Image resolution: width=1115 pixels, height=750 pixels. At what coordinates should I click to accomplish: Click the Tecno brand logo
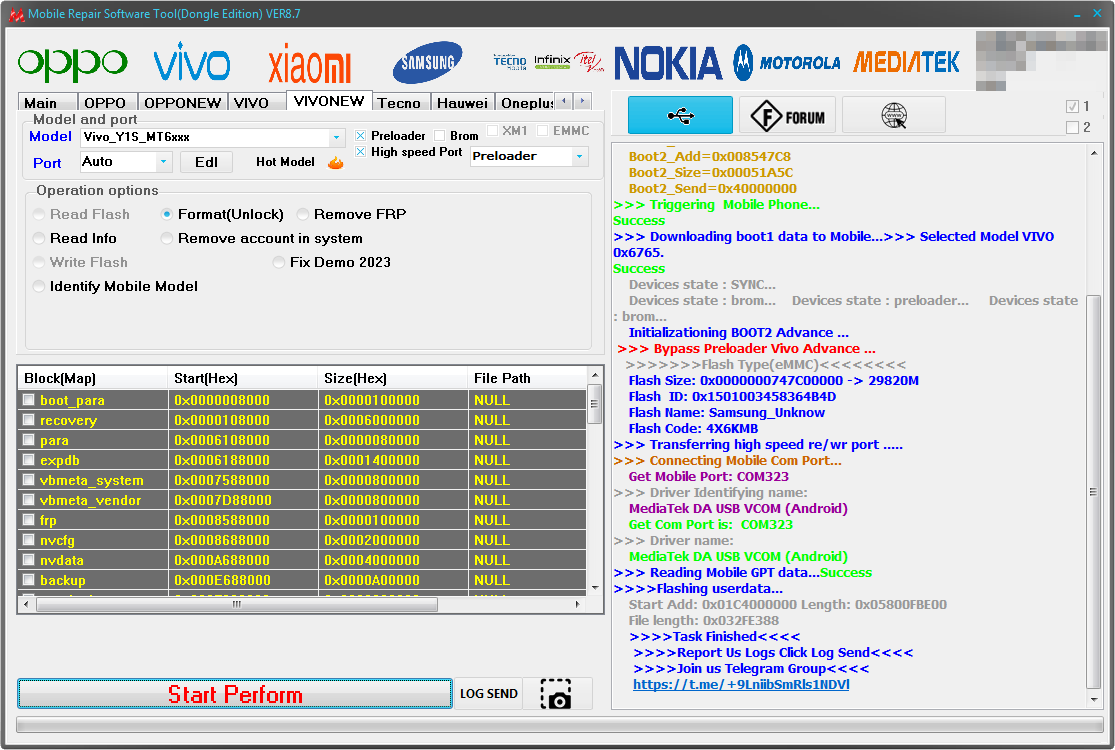(510, 62)
